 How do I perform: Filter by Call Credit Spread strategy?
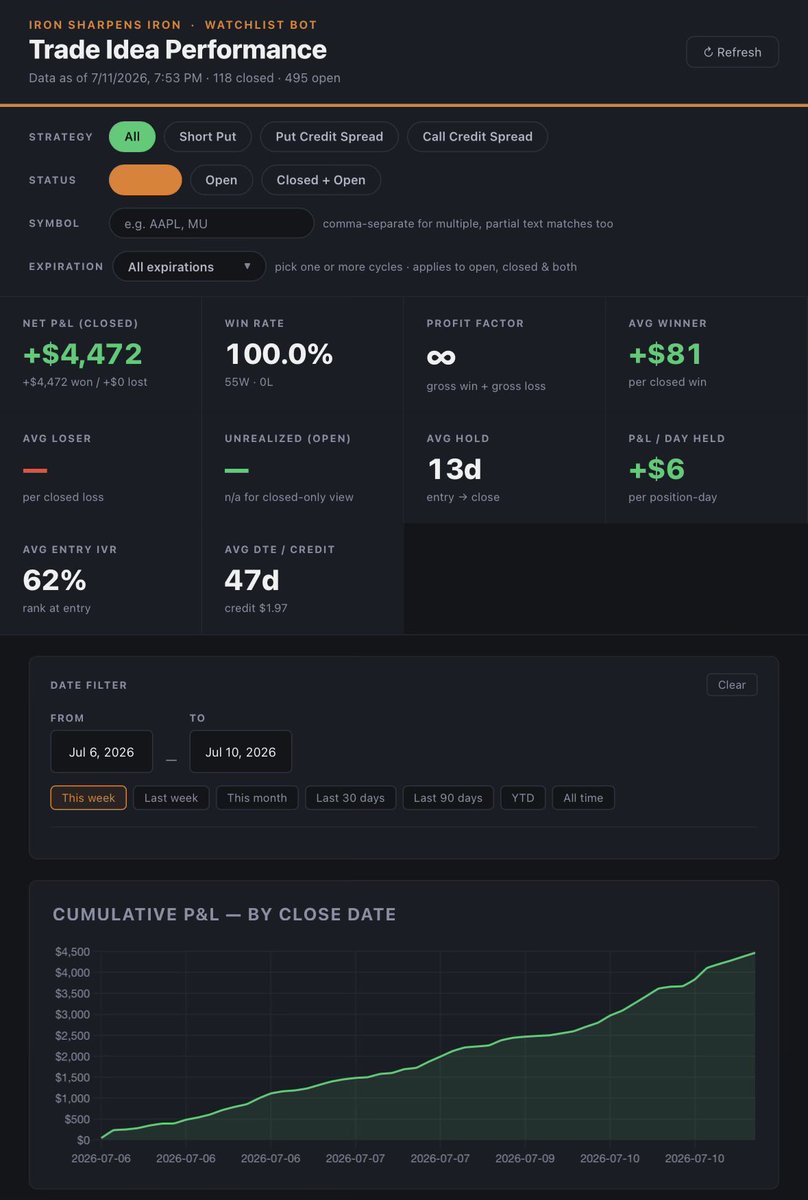pyautogui.click(x=477, y=136)
